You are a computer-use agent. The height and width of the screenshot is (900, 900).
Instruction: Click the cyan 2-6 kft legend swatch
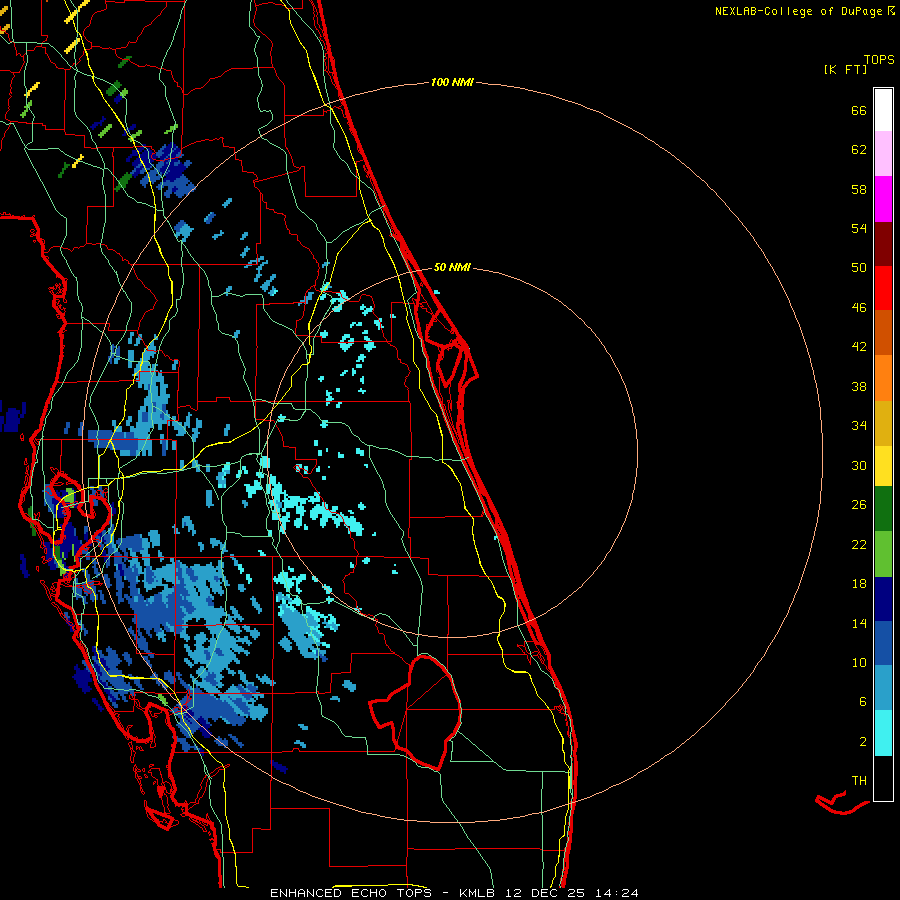coord(883,733)
